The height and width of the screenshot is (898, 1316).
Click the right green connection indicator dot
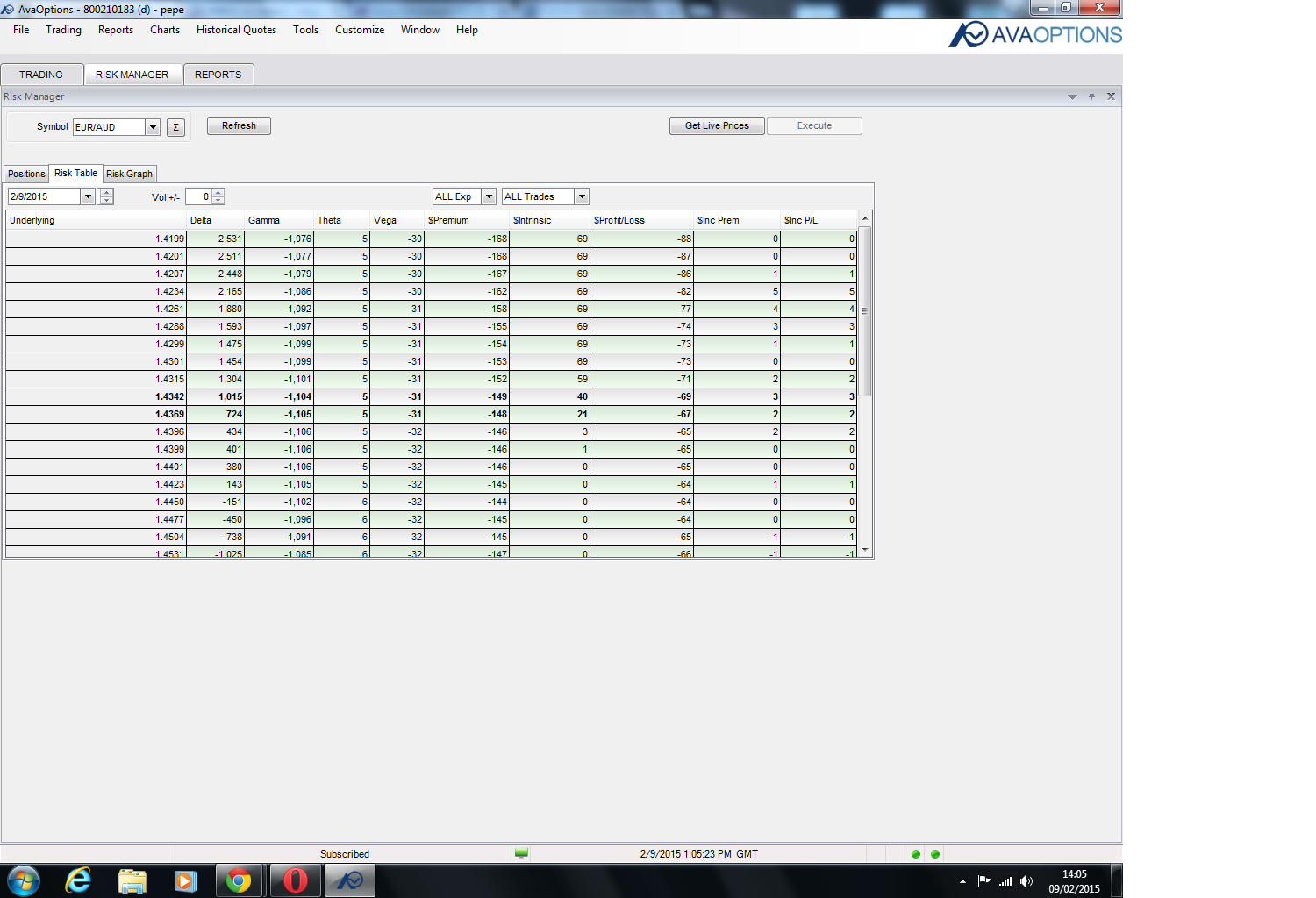pos(935,854)
